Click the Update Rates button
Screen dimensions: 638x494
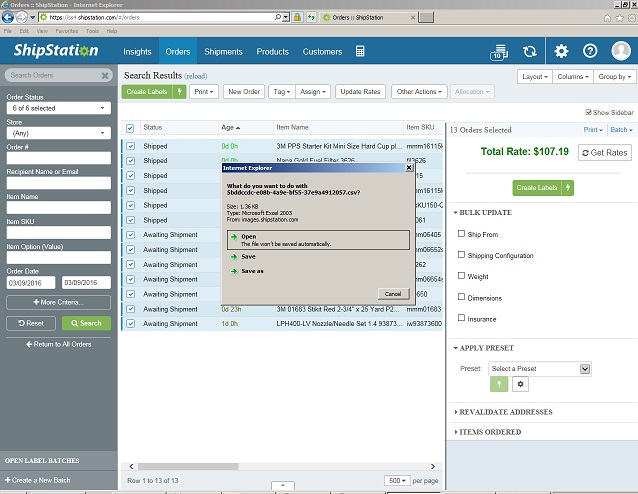pos(360,92)
